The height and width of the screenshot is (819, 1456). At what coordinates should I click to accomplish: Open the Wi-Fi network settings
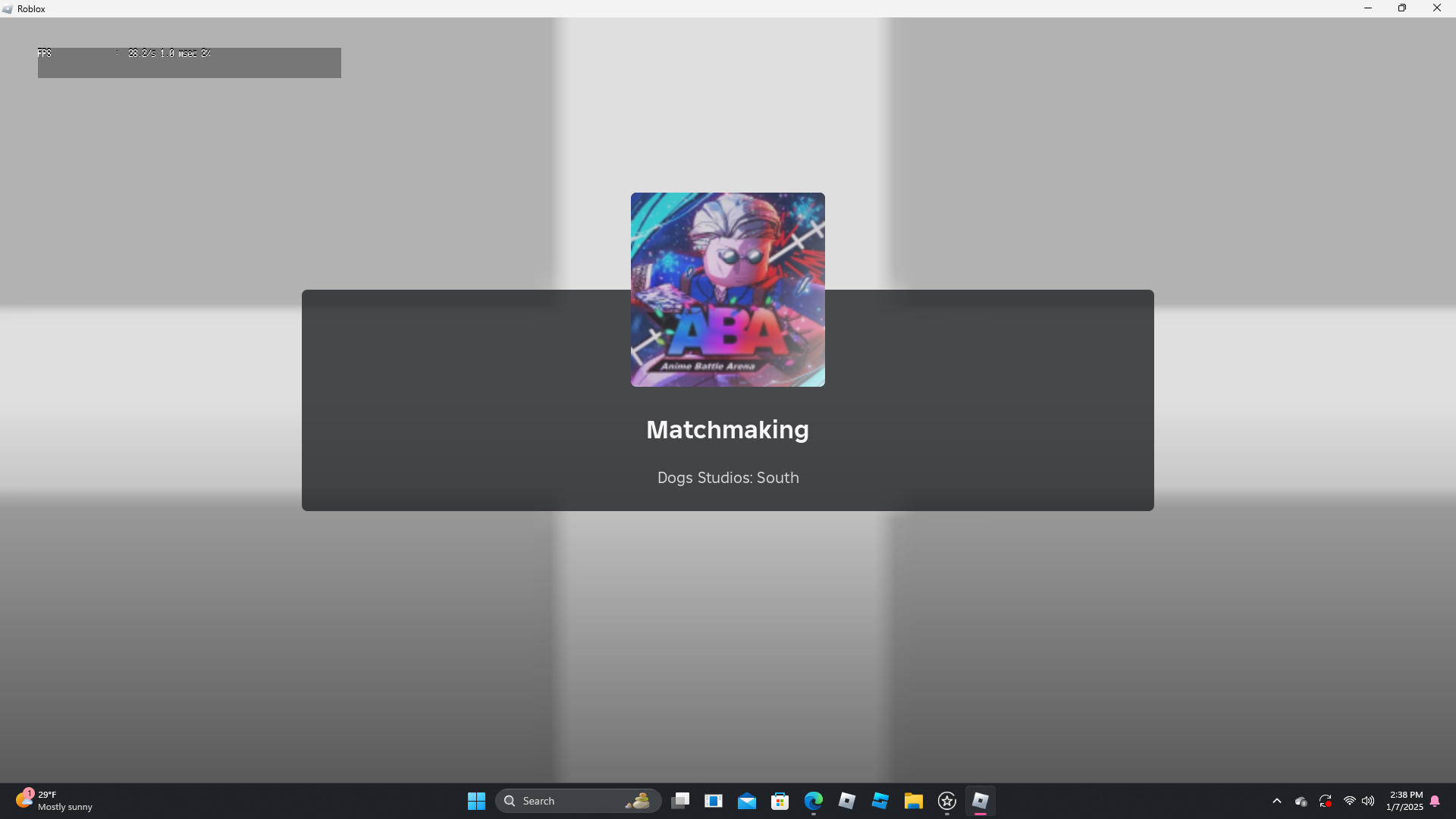[x=1350, y=801]
